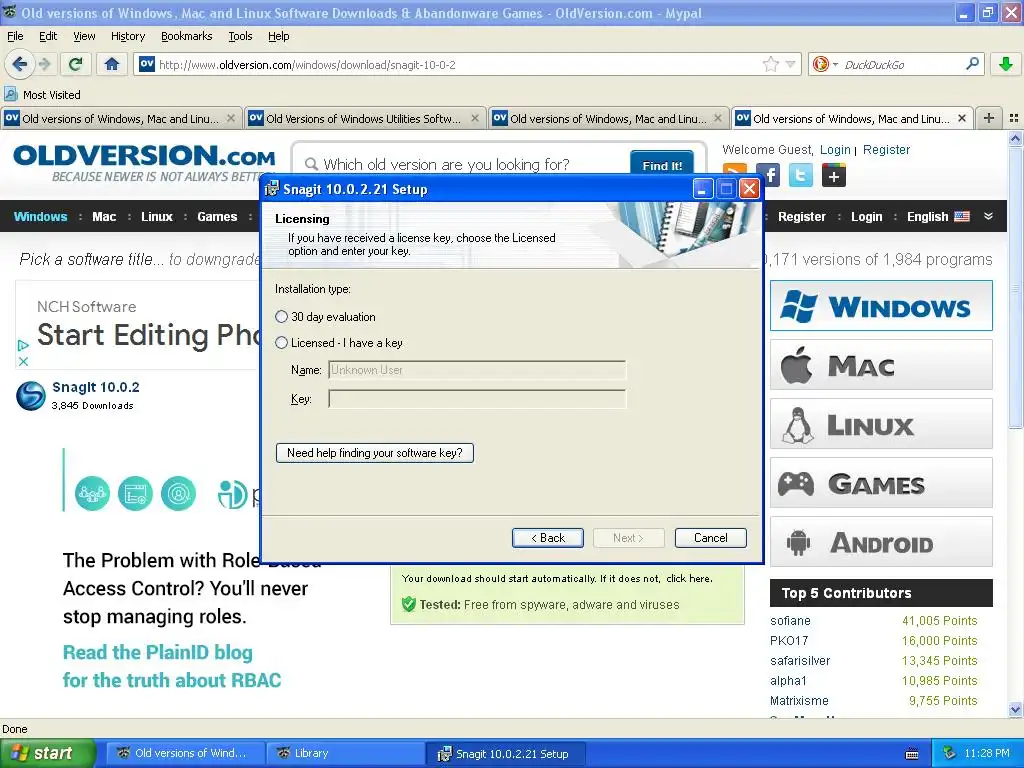
Task: Open the History menu
Action: (x=128, y=36)
